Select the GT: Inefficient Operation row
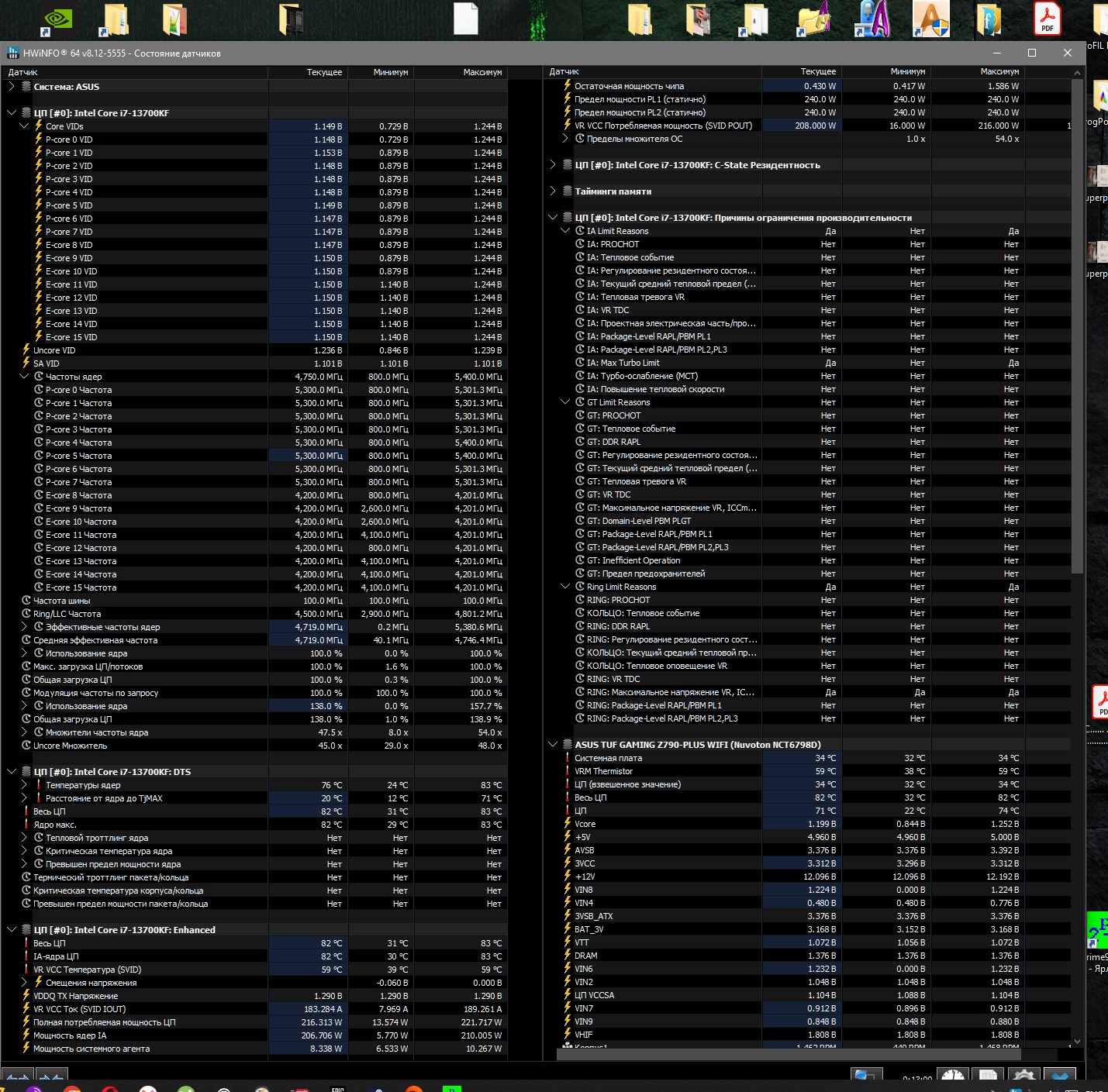Image resolution: width=1108 pixels, height=1092 pixels. (807, 560)
